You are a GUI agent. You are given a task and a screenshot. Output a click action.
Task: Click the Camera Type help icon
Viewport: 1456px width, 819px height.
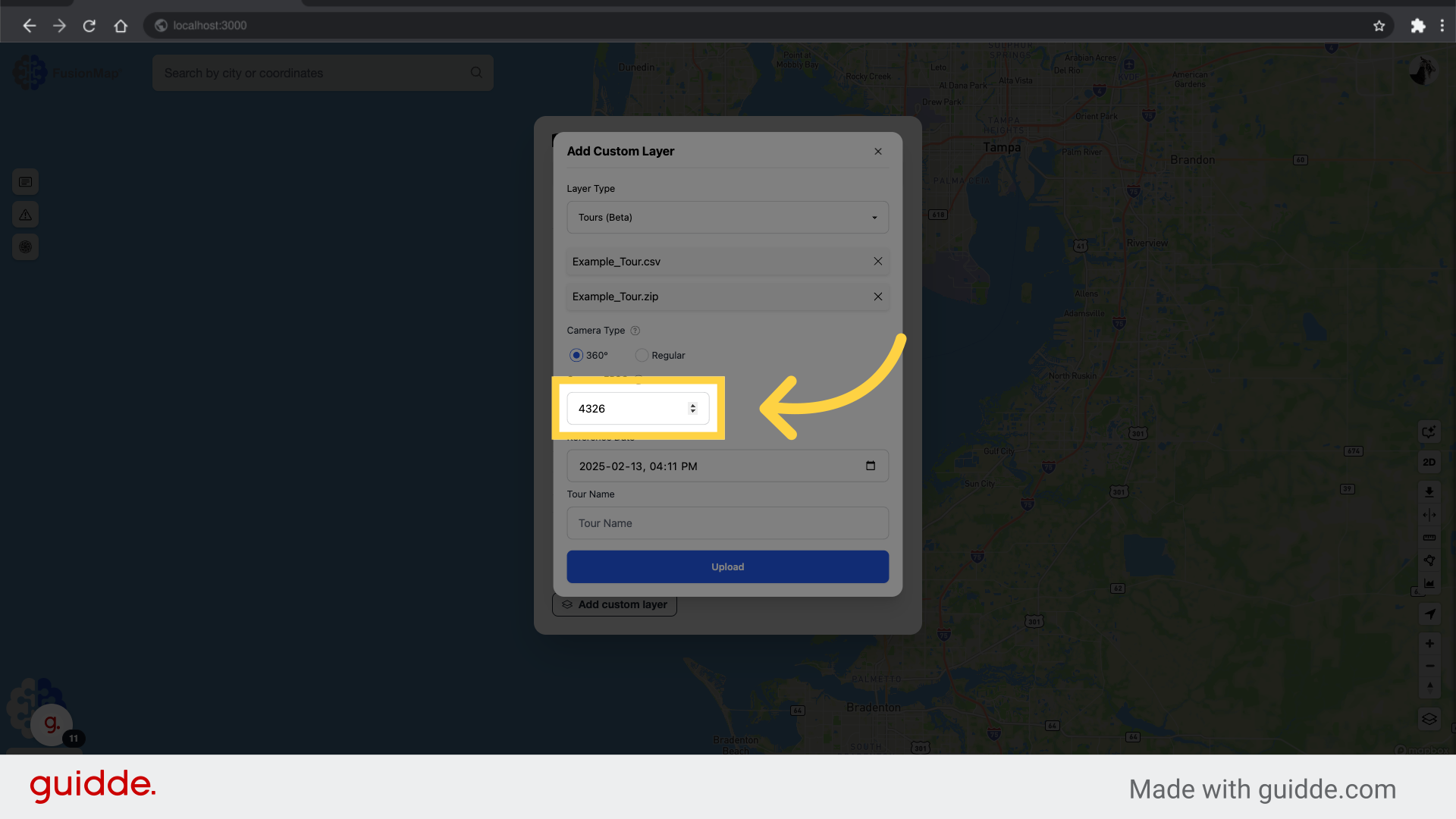pyautogui.click(x=635, y=331)
